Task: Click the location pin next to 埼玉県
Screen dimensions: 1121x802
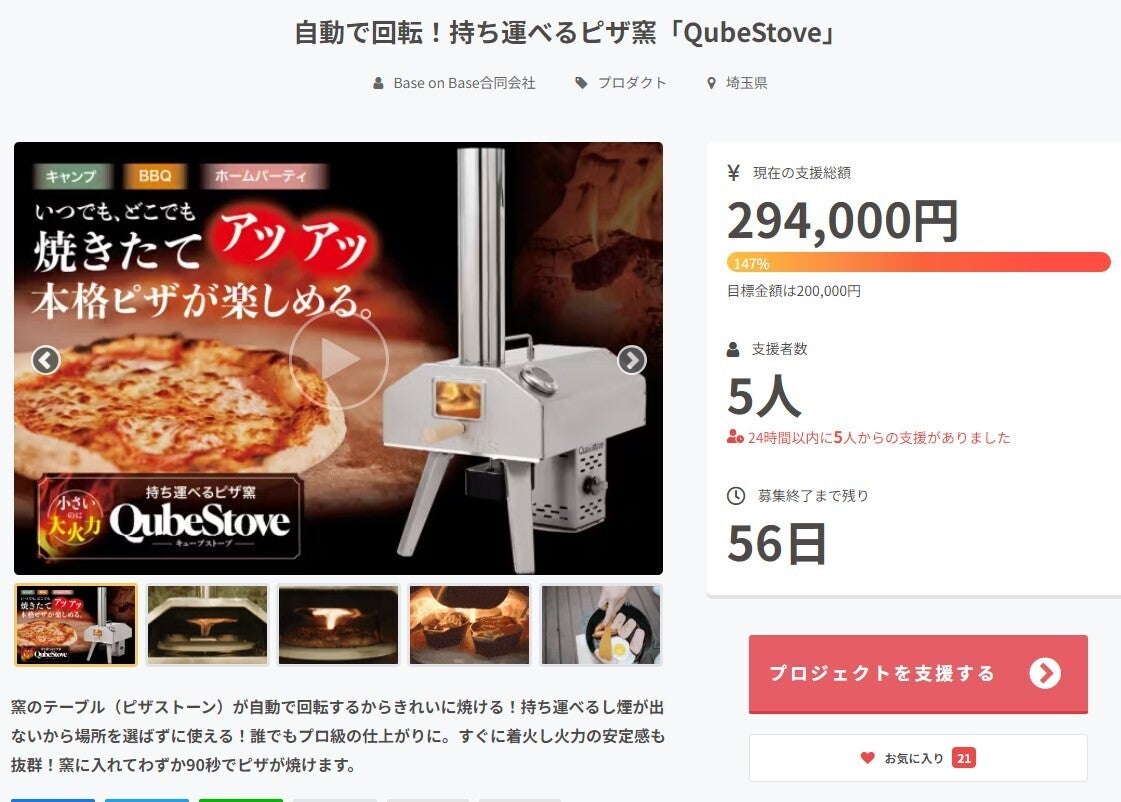Action: 711,83
